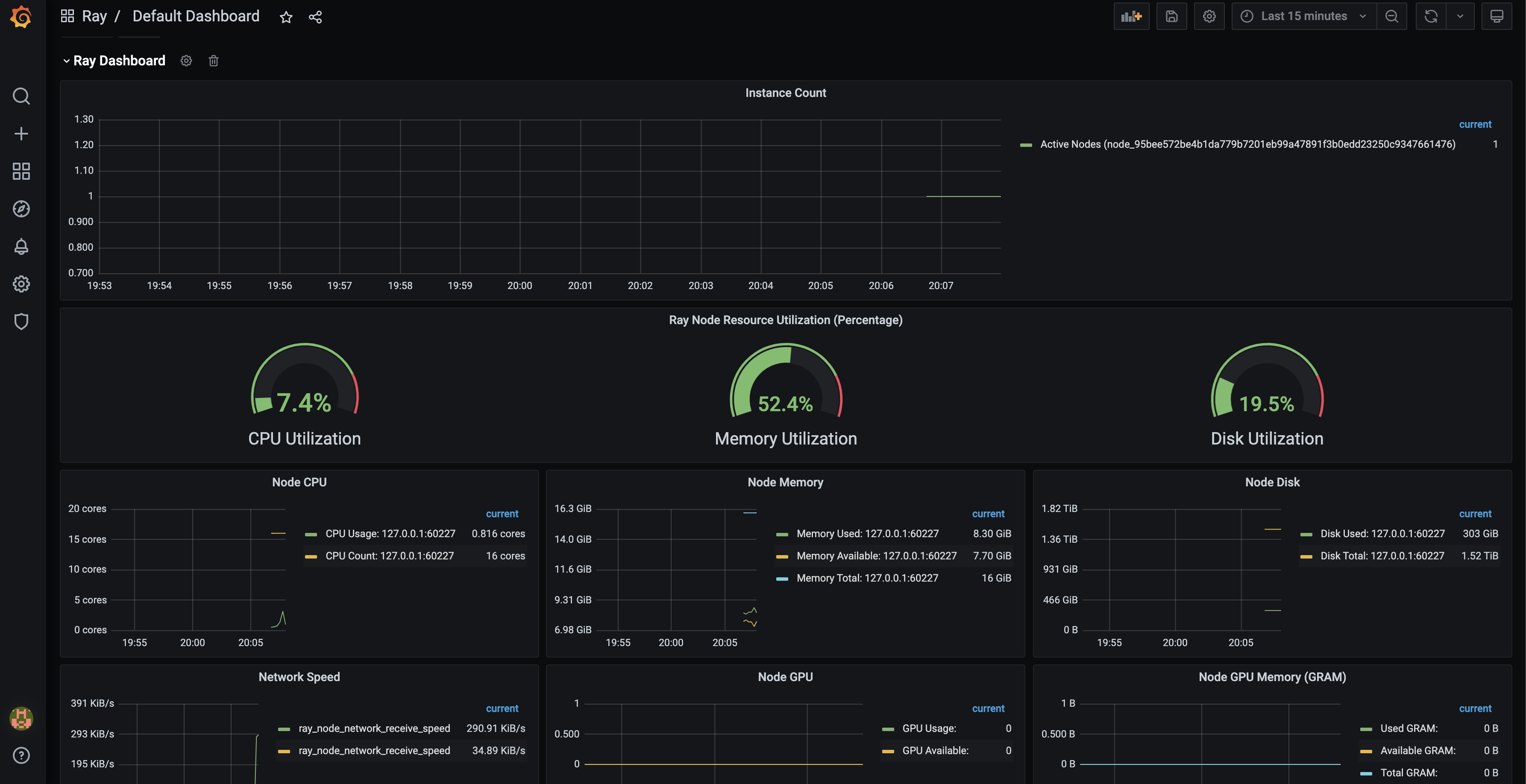This screenshot has height=784, width=1526.
Task: Click the Ray folder breadcrumb
Action: tap(94, 17)
